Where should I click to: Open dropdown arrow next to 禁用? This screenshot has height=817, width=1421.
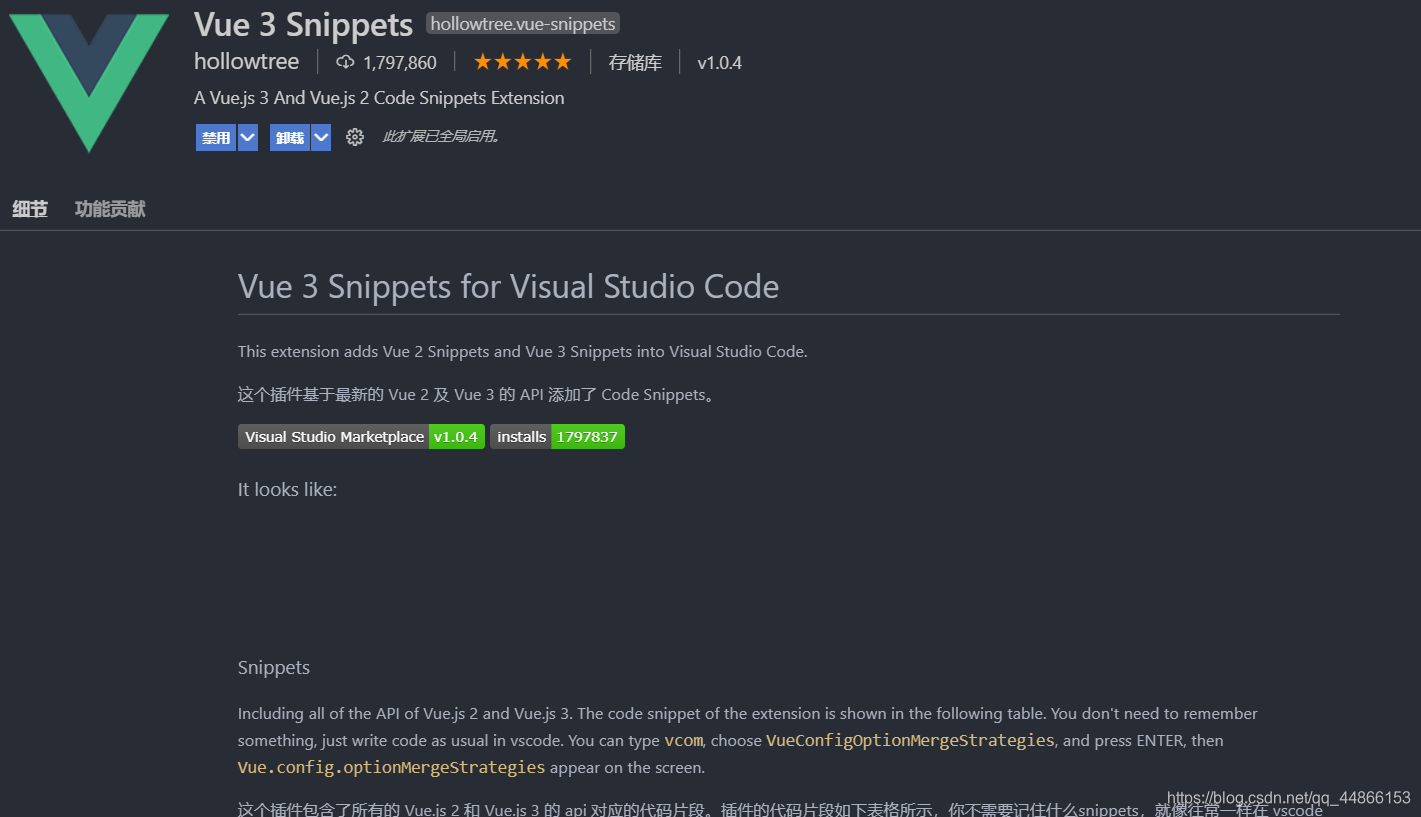[247, 138]
